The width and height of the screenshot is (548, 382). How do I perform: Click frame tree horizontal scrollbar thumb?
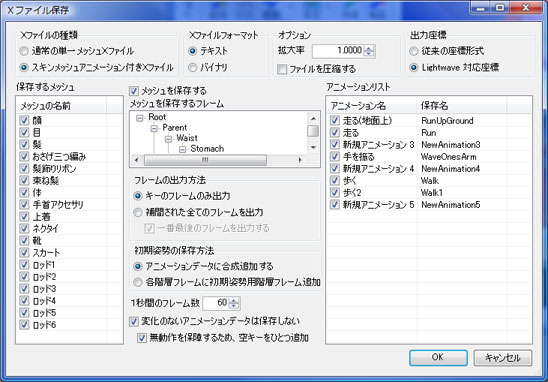(205, 160)
